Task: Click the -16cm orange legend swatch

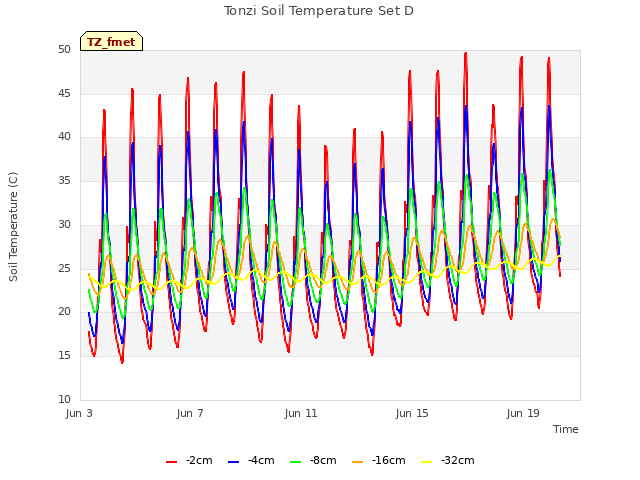Action: coord(358,462)
